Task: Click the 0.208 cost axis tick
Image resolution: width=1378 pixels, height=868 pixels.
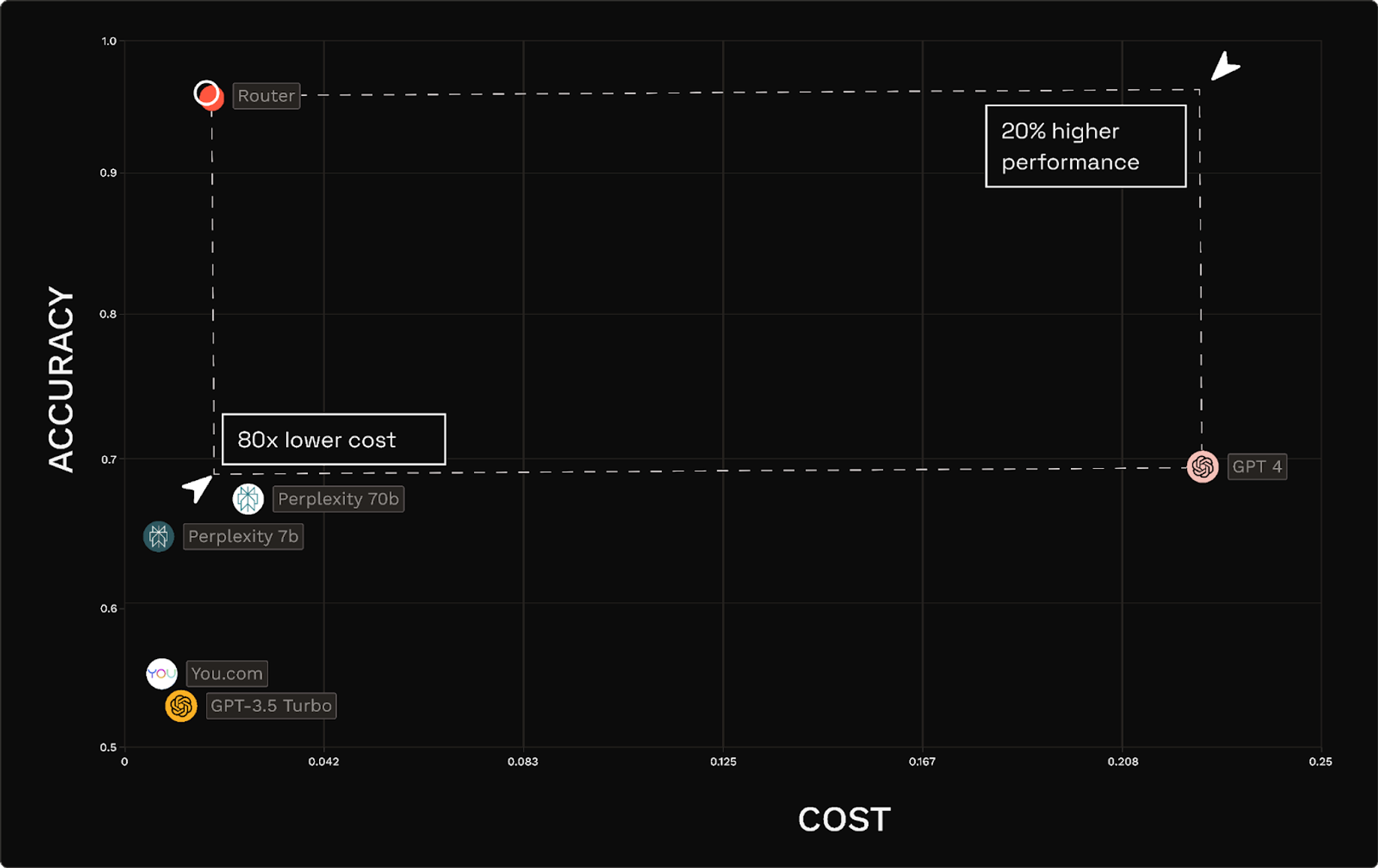Action: pos(1123,762)
